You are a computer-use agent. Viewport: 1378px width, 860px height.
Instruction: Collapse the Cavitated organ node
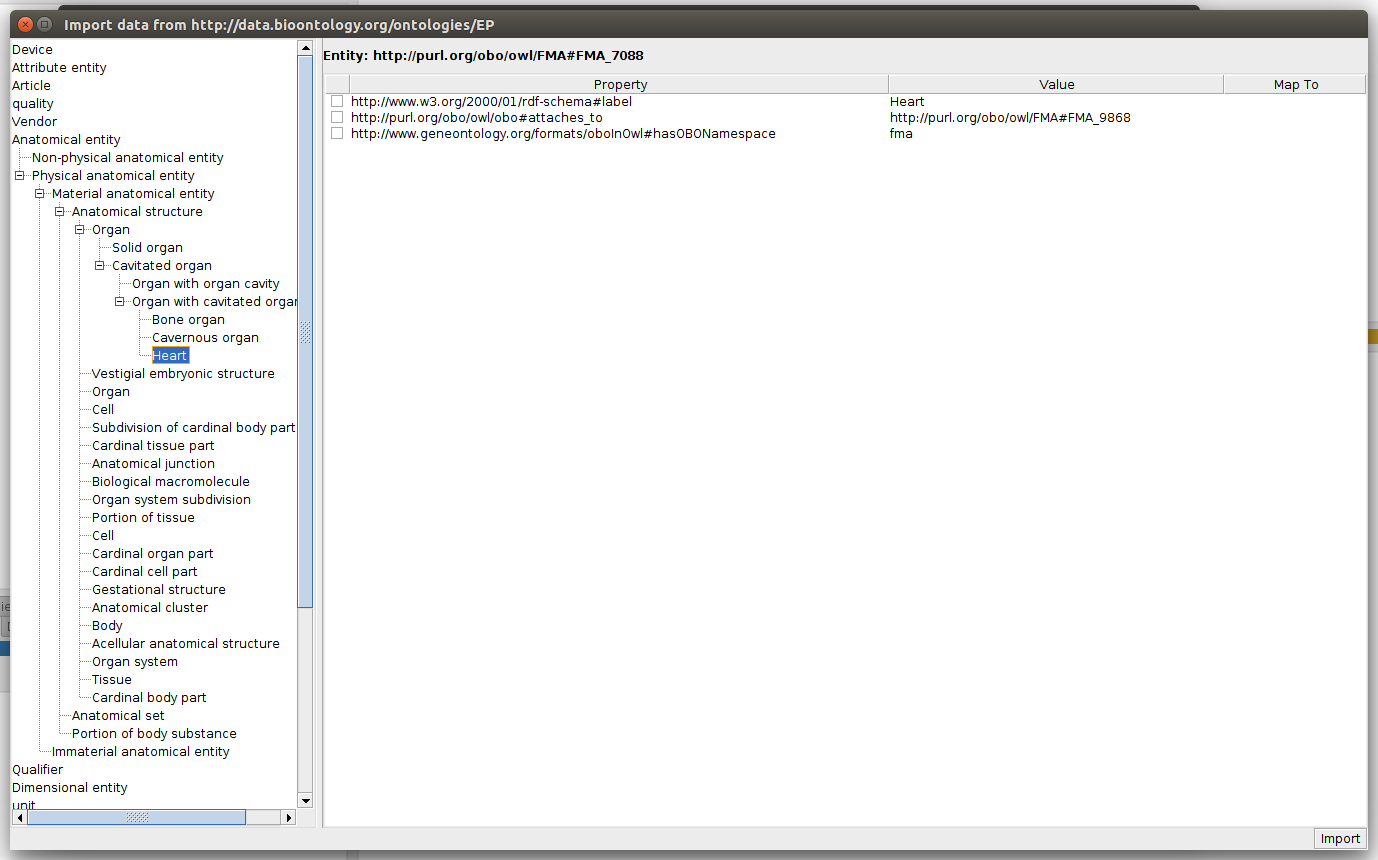point(99,265)
